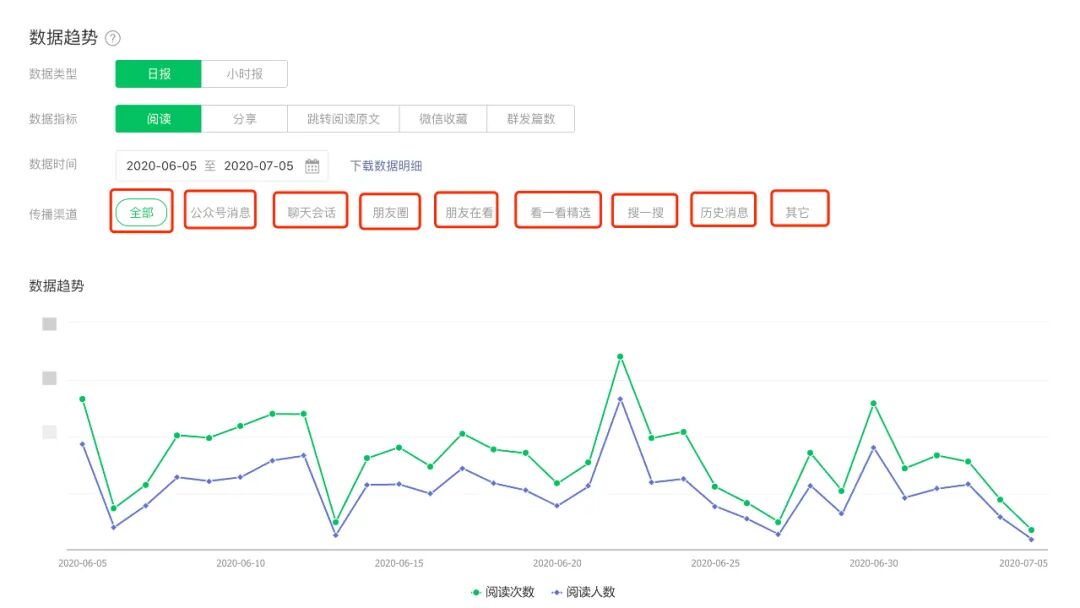Select the 看一看精选 channel filter

[x=559, y=212]
